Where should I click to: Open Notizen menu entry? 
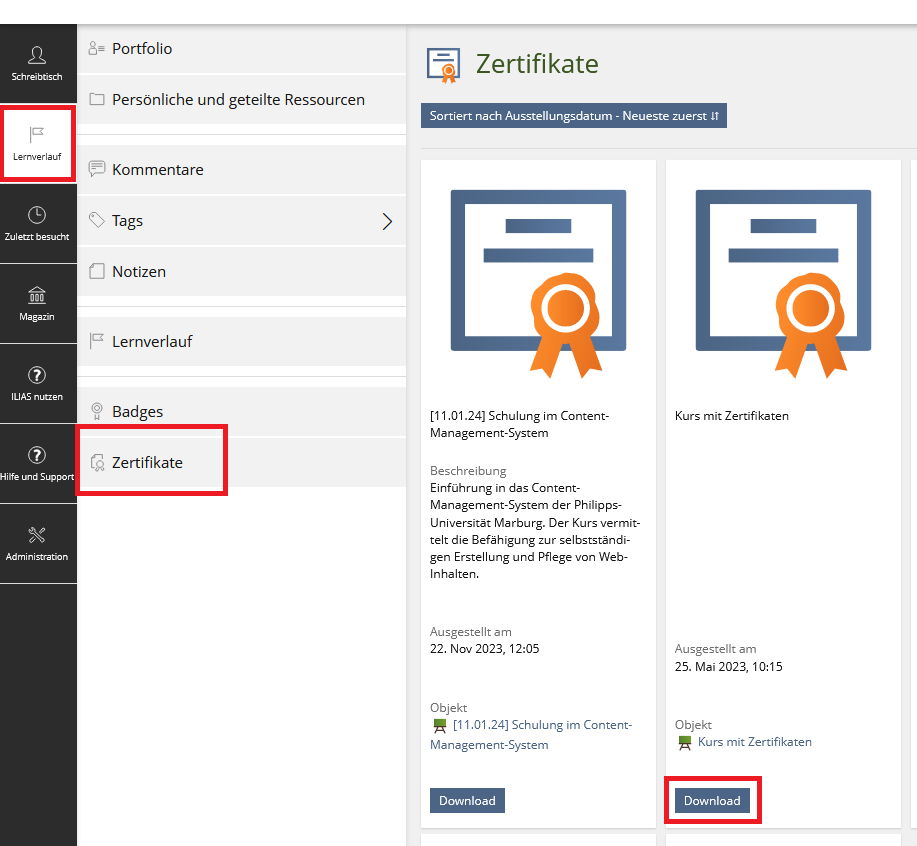tap(138, 272)
